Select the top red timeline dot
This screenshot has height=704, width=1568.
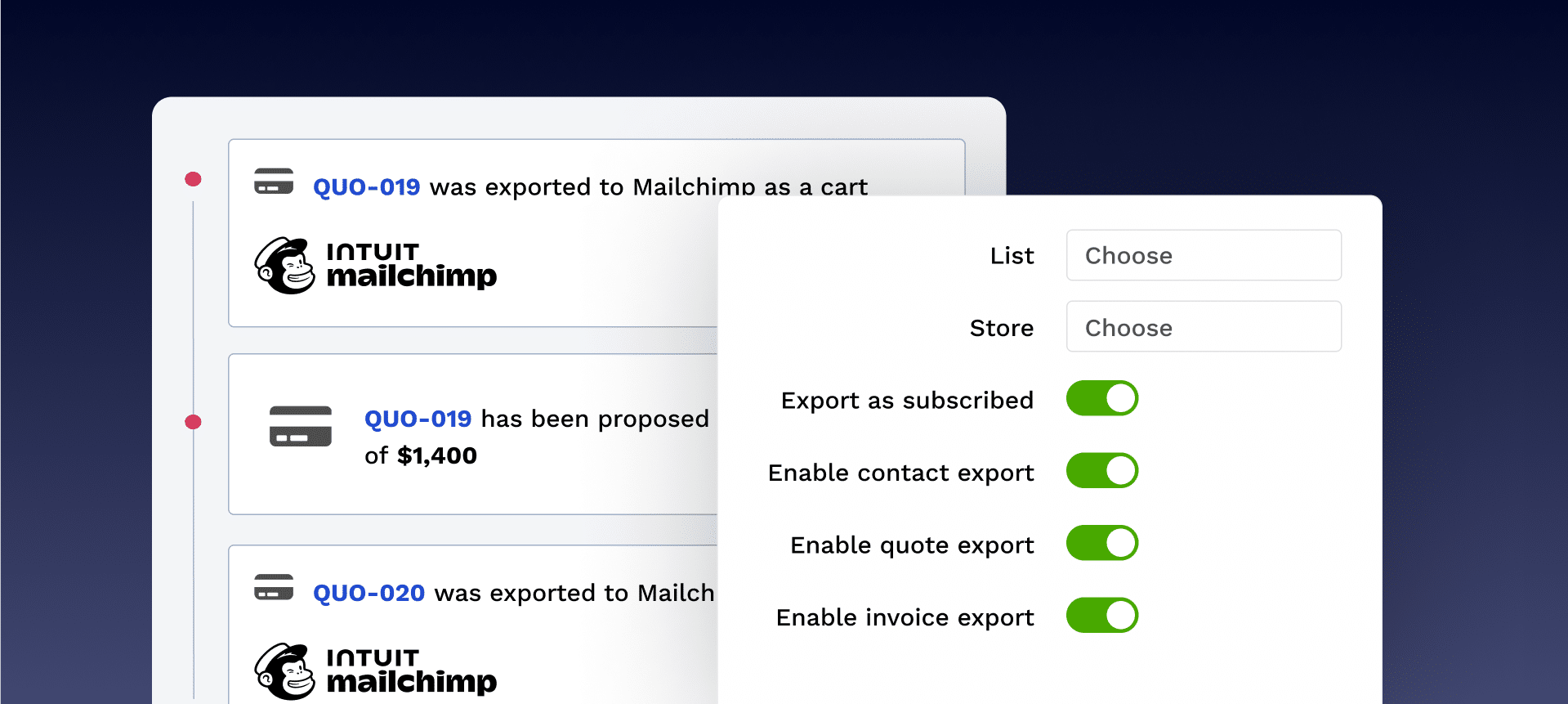pos(193,179)
